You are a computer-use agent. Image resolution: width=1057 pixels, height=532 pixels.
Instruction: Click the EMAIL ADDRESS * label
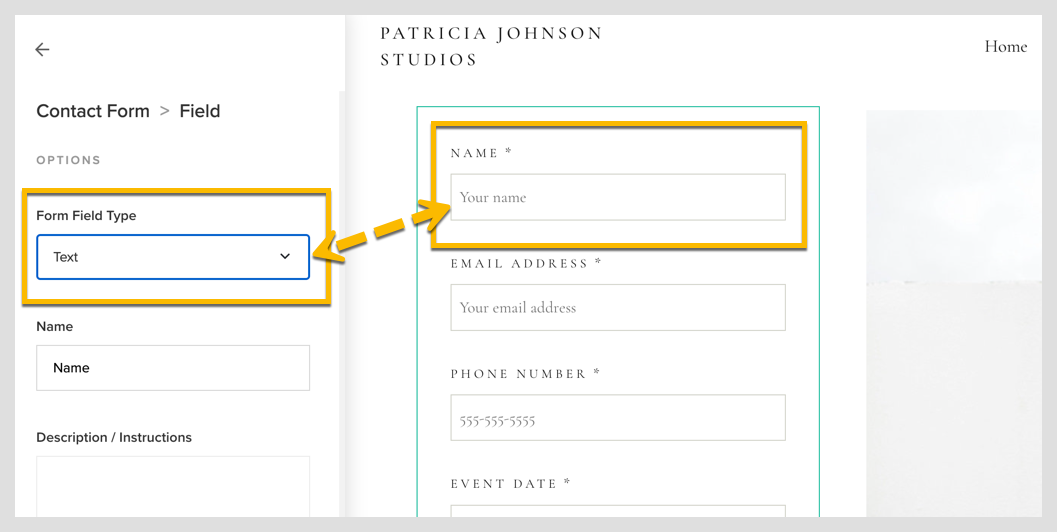[x=526, y=264]
